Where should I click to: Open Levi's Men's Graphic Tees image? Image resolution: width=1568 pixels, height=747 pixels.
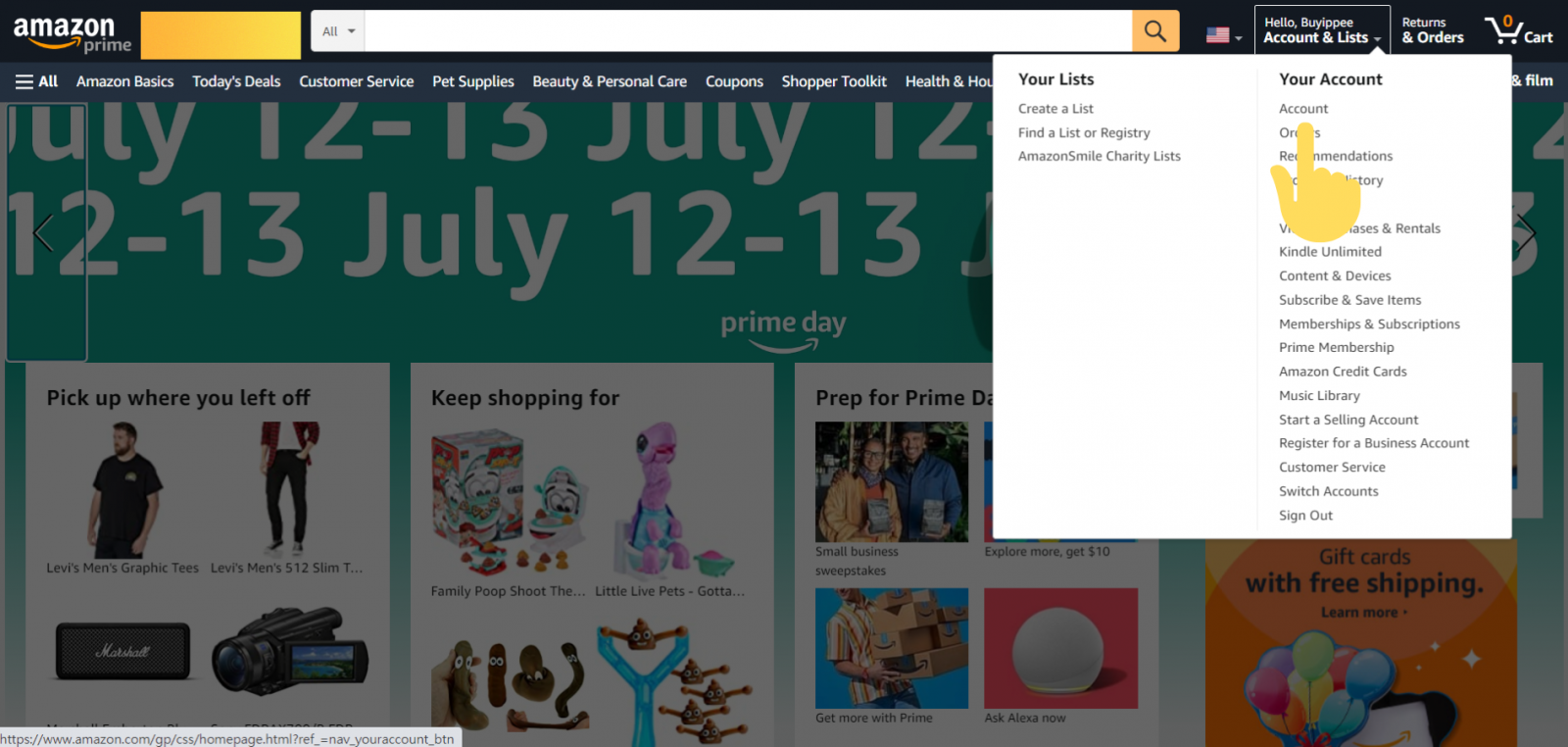[122, 489]
